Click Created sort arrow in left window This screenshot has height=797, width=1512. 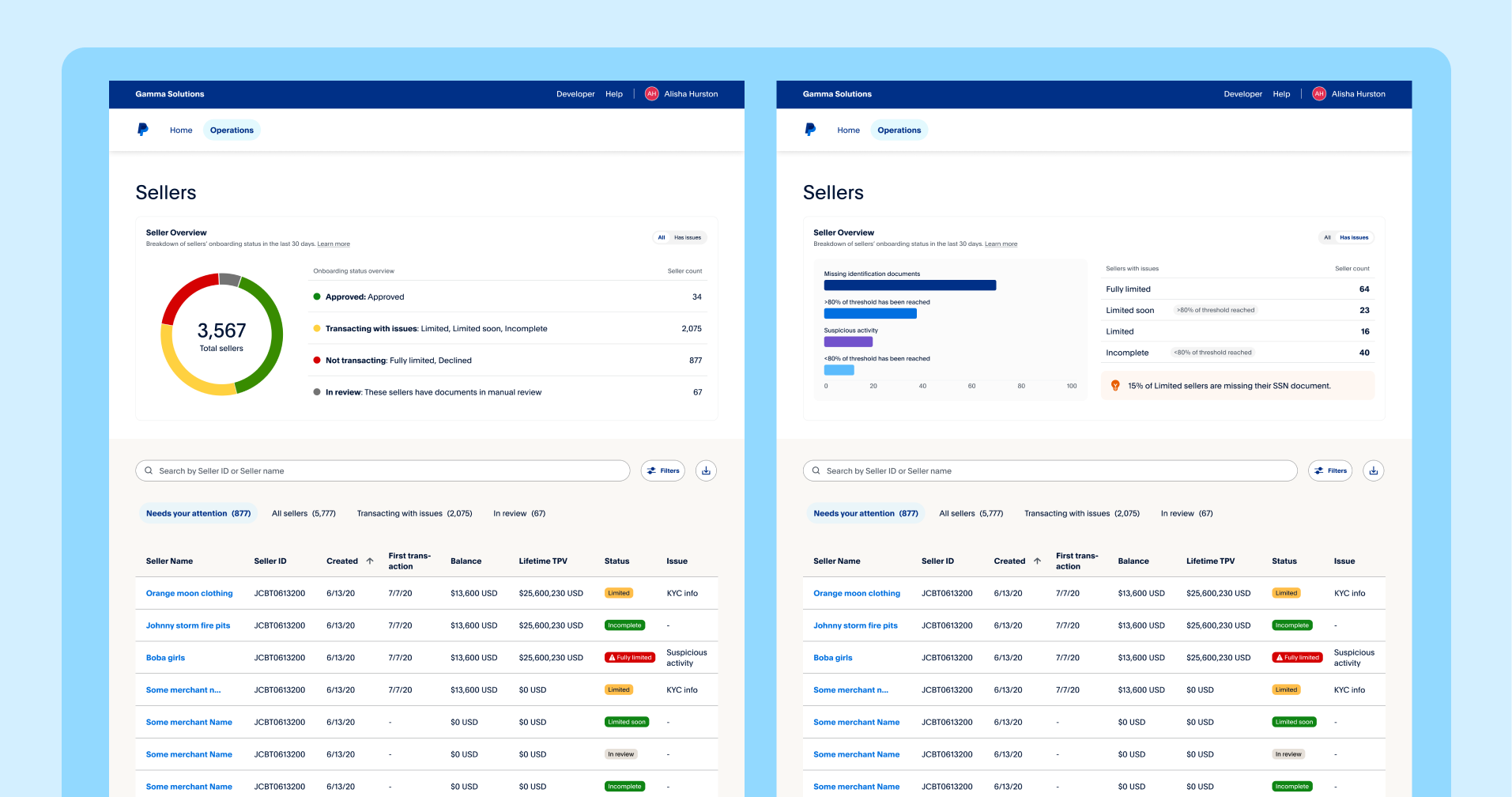pyautogui.click(x=370, y=561)
